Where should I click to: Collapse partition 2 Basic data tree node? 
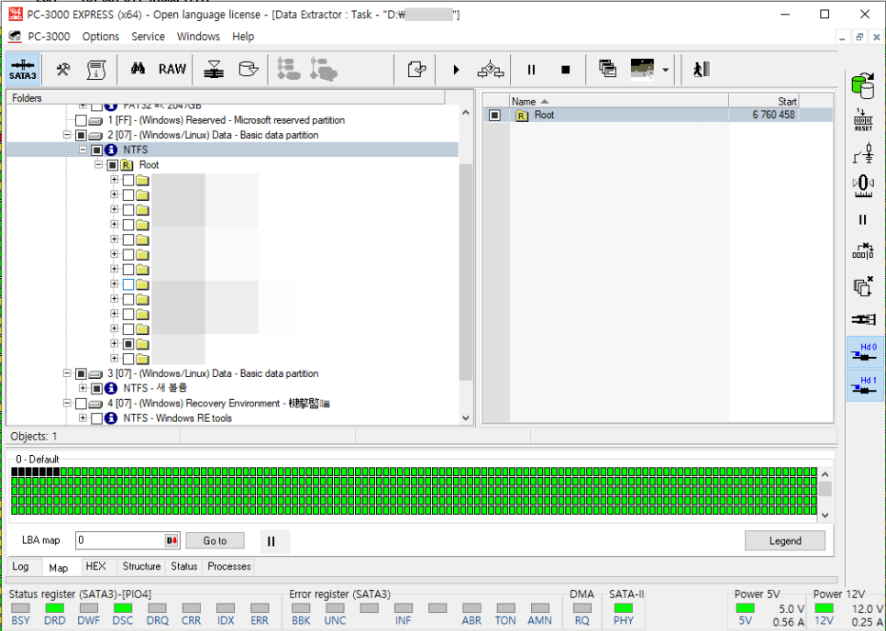[67, 135]
